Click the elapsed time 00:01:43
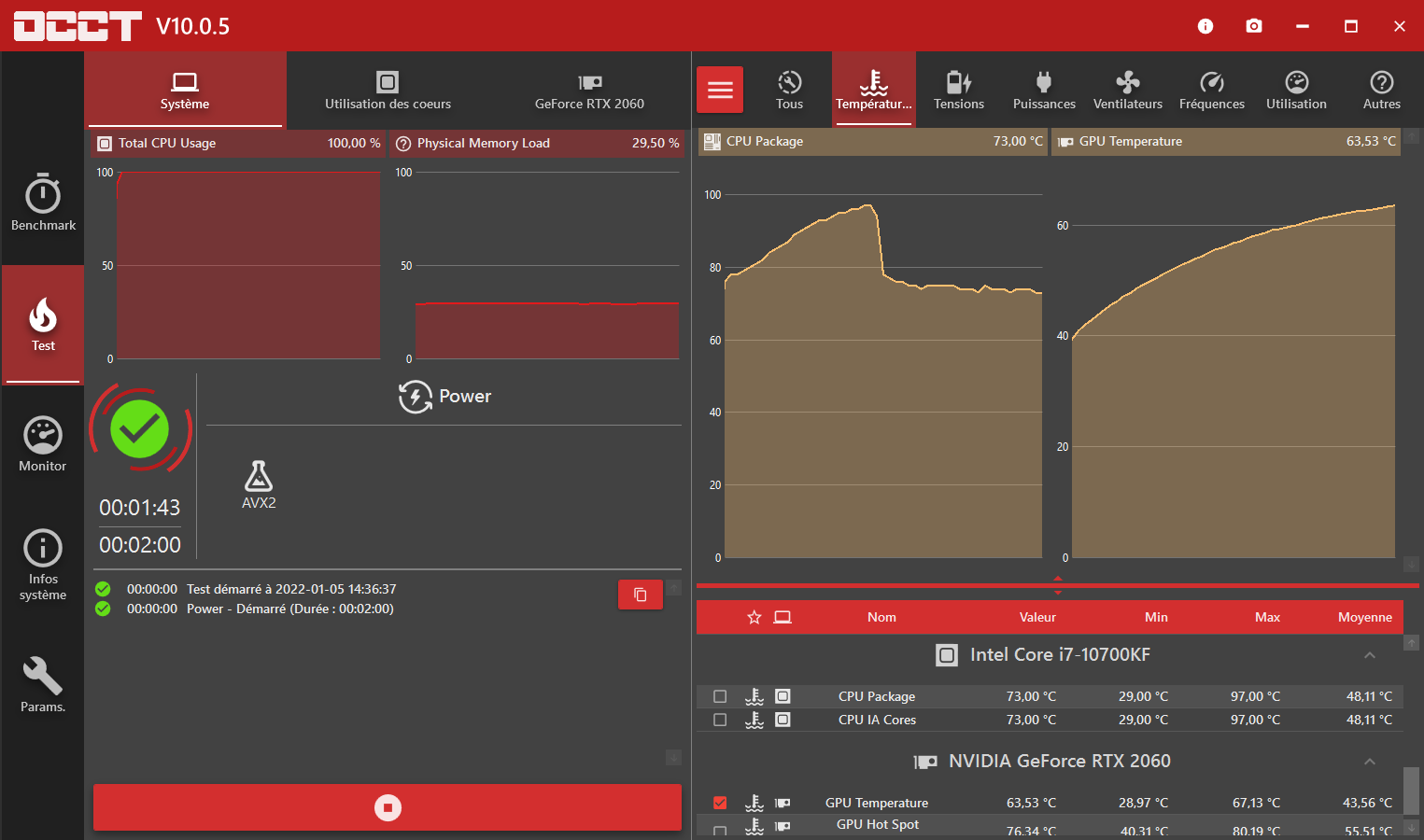This screenshot has height=840, width=1424. tap(140, 508)
